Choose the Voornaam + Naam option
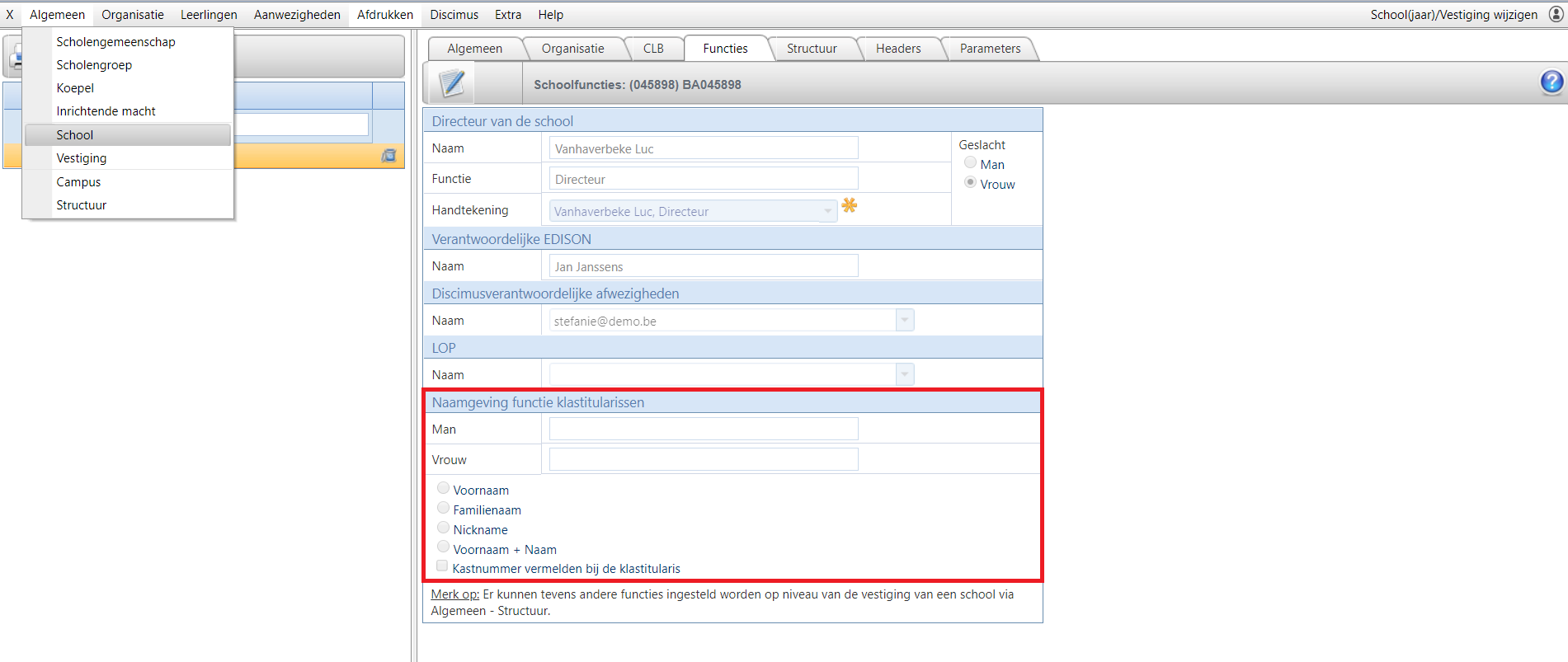 click(x=443, y=547)
